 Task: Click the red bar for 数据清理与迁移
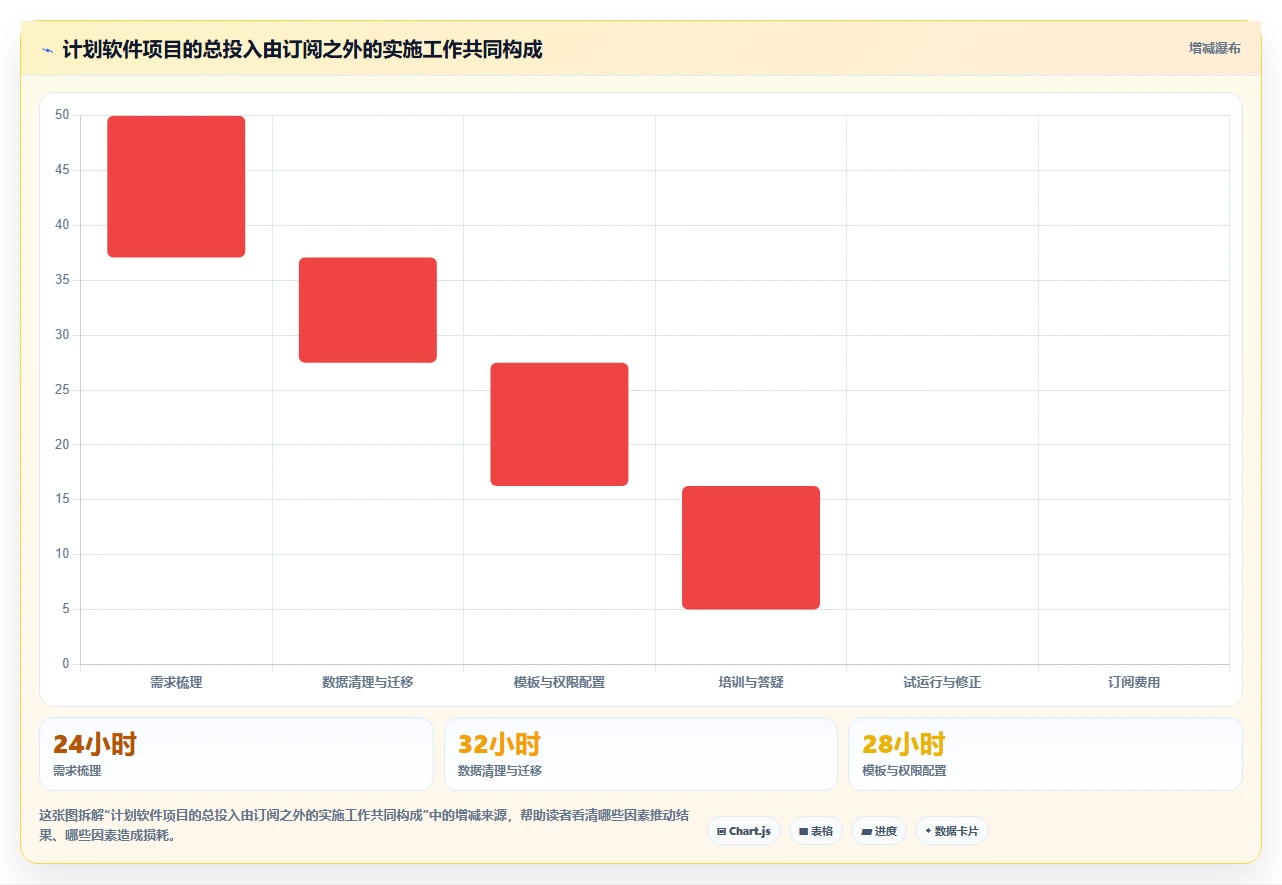[x=368, y=310]
